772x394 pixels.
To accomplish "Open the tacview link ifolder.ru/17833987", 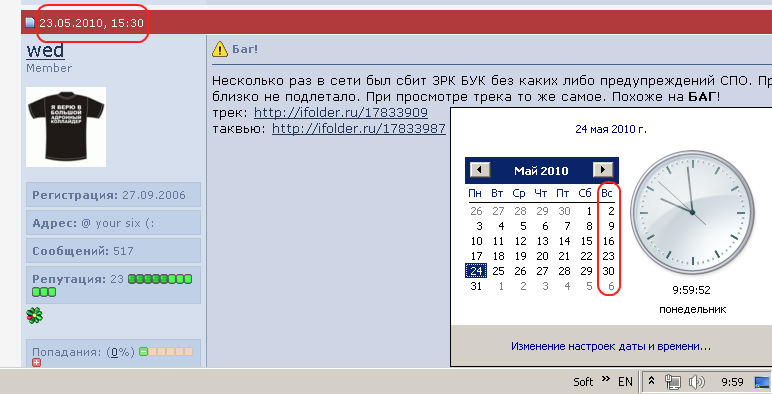I will pyautogui.click(x=359, y=129).
